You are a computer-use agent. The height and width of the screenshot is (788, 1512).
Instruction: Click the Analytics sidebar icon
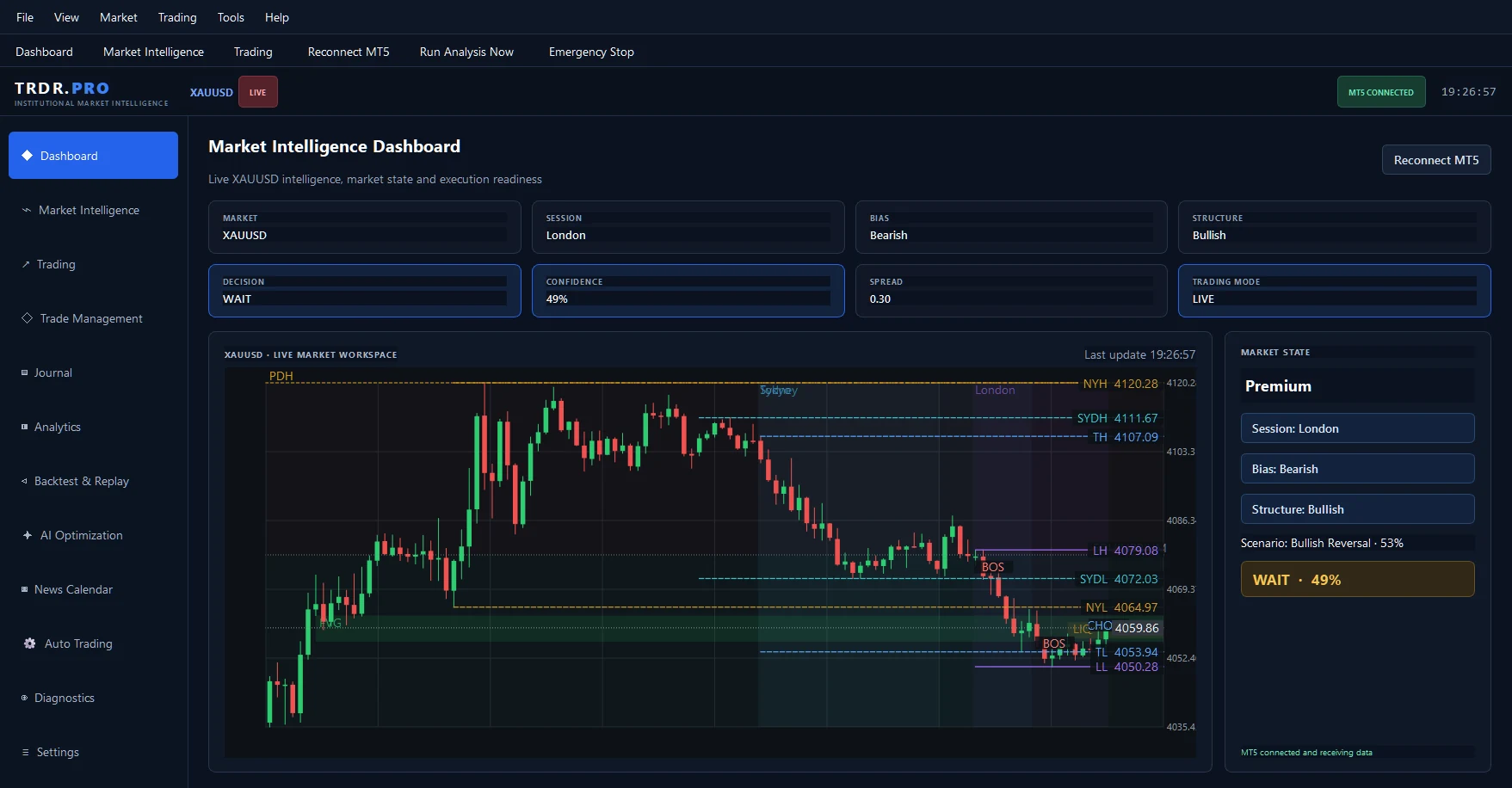coord(25,427)
